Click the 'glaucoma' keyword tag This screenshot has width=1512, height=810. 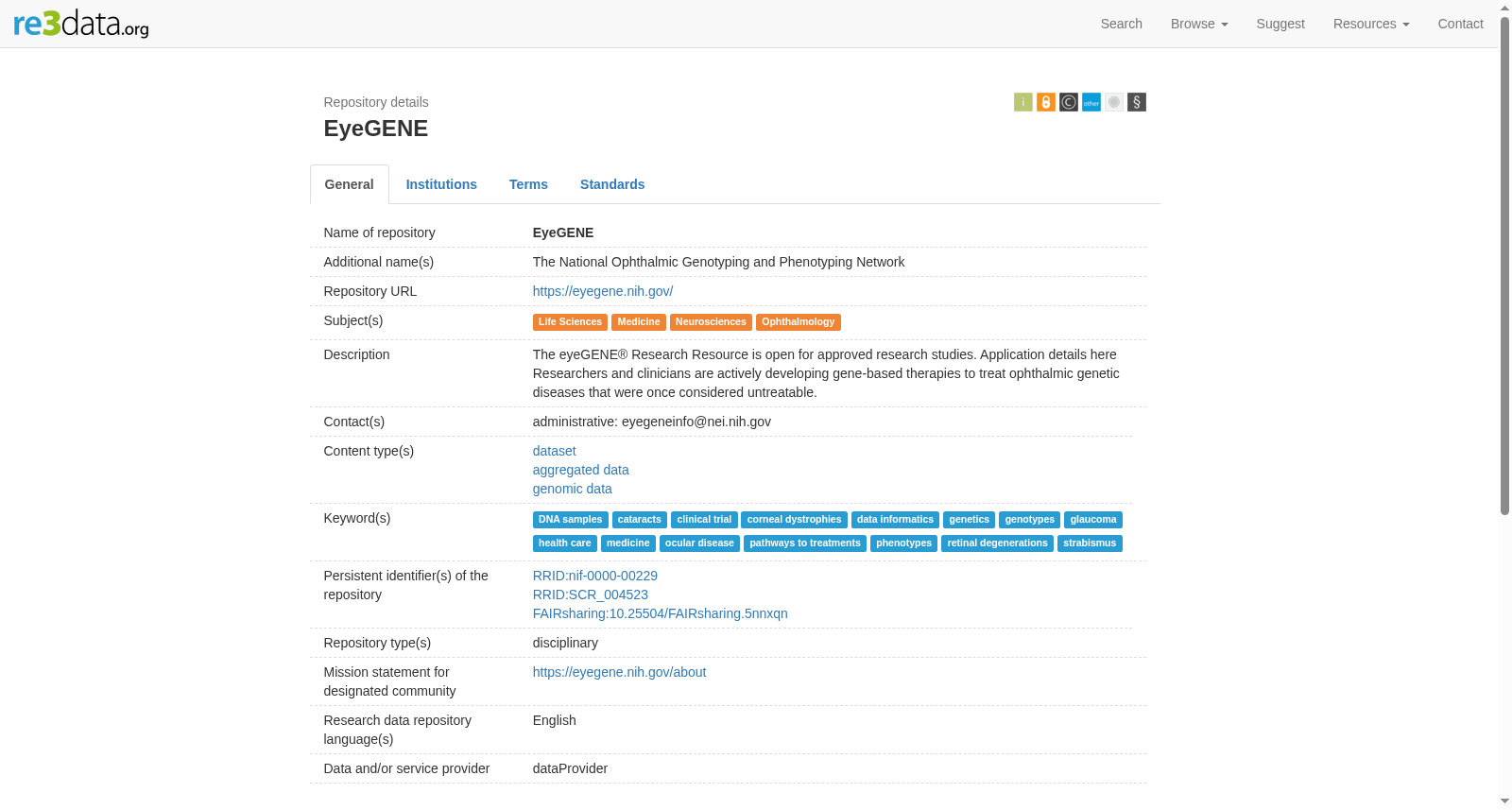click(x=1093, y=520)
